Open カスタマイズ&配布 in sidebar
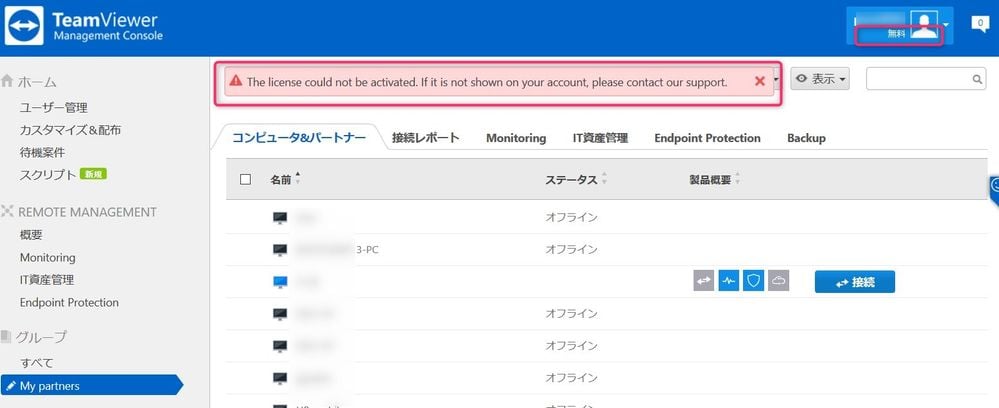 71,130
